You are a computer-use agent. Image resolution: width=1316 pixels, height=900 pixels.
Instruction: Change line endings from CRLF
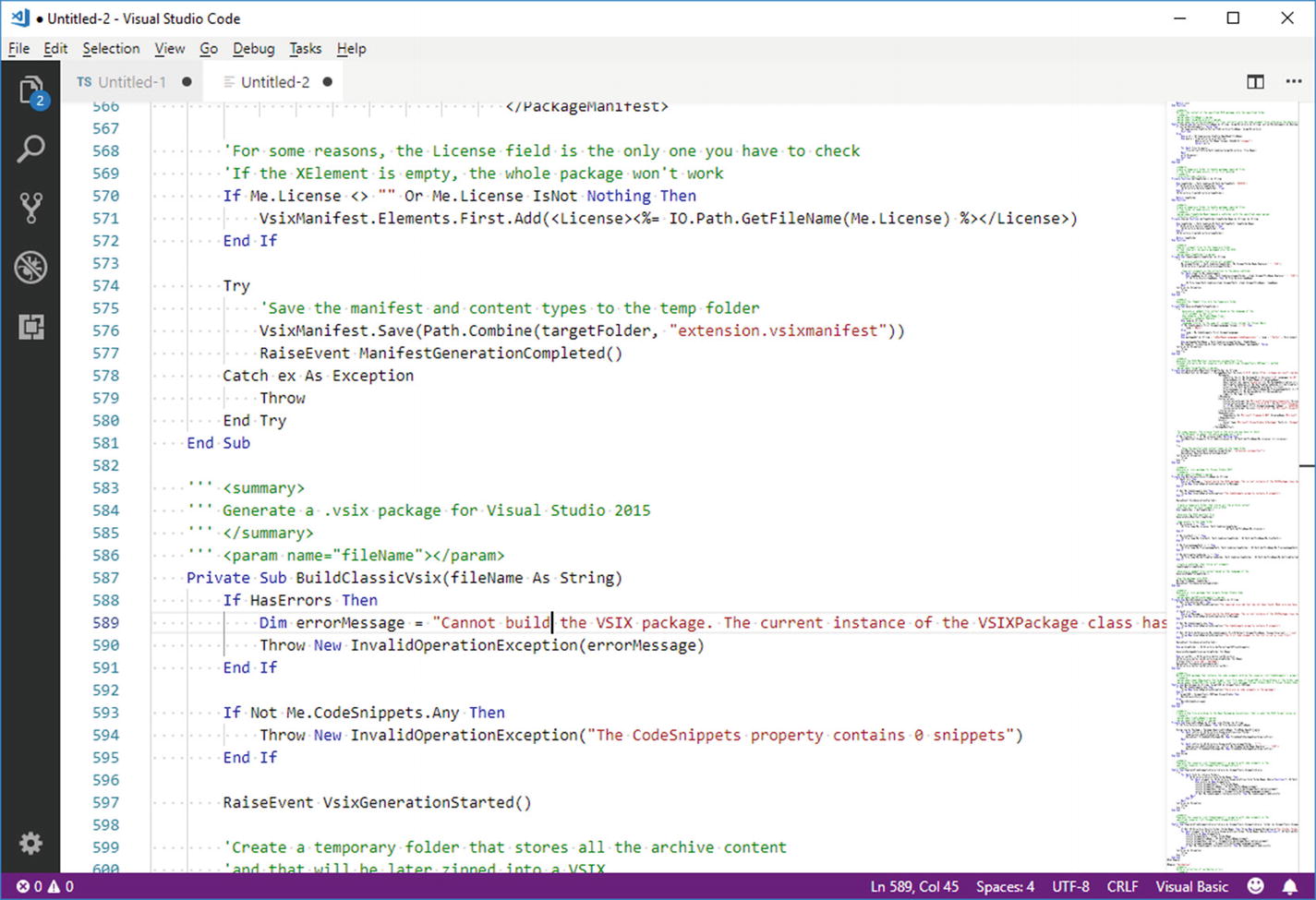1123,885
